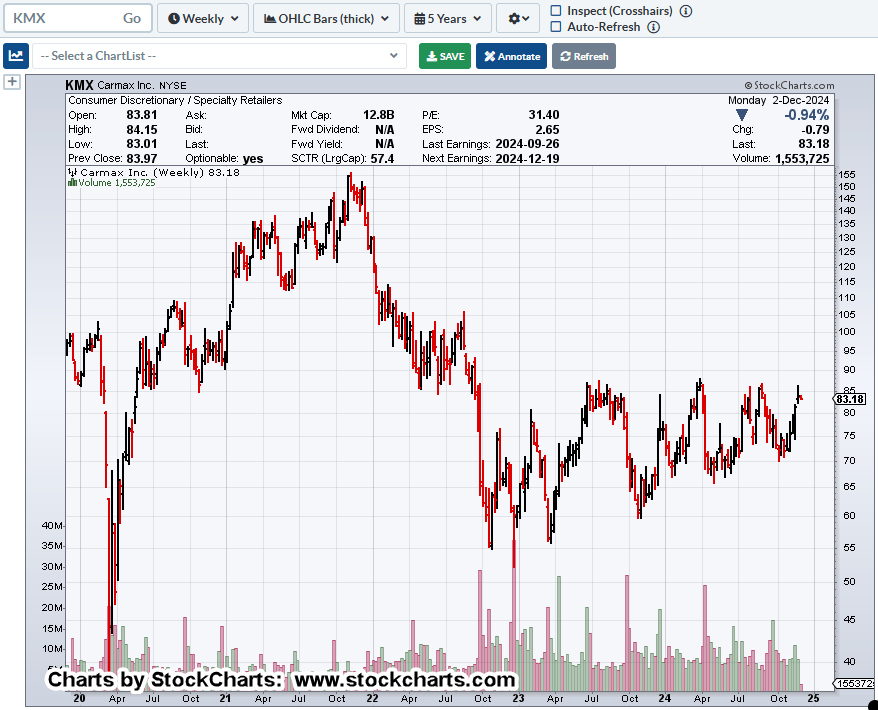878x710 pixels.
Task: Save the chart with SAVE button
Action: coord(444,56)
